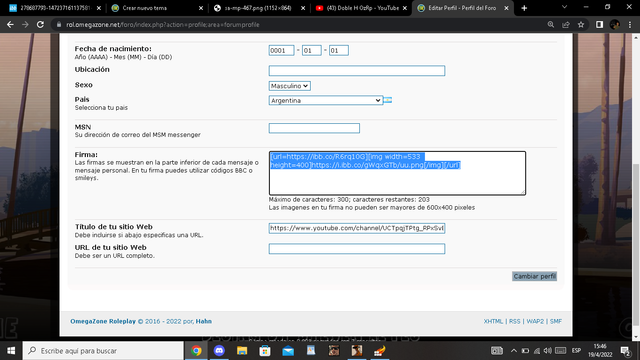Image resolution: width=640 pixels, height=360 pixels.
Task: Click the address bar URL
Action: [162, 25]
